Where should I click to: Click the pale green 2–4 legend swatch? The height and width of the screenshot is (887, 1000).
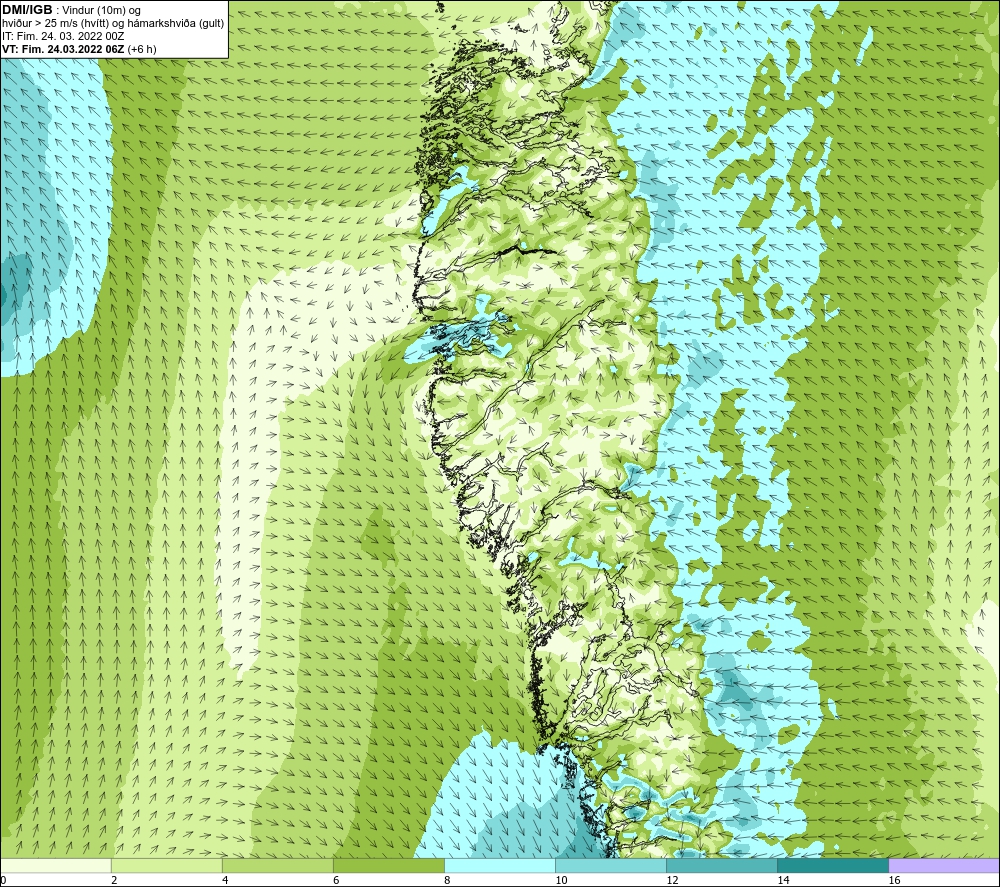[167, 866]
